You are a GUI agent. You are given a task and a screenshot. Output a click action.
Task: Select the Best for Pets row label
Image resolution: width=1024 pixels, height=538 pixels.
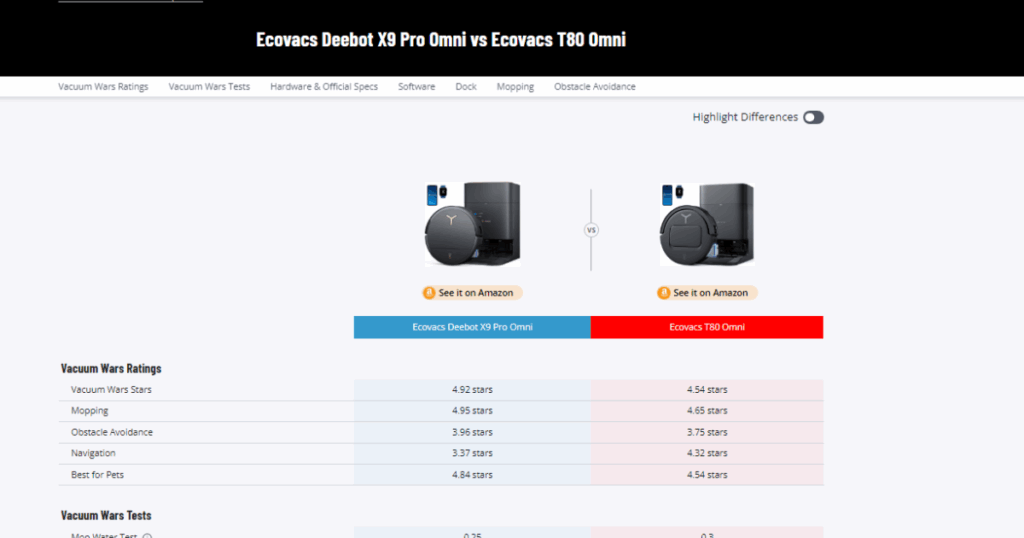coord(97,475)
